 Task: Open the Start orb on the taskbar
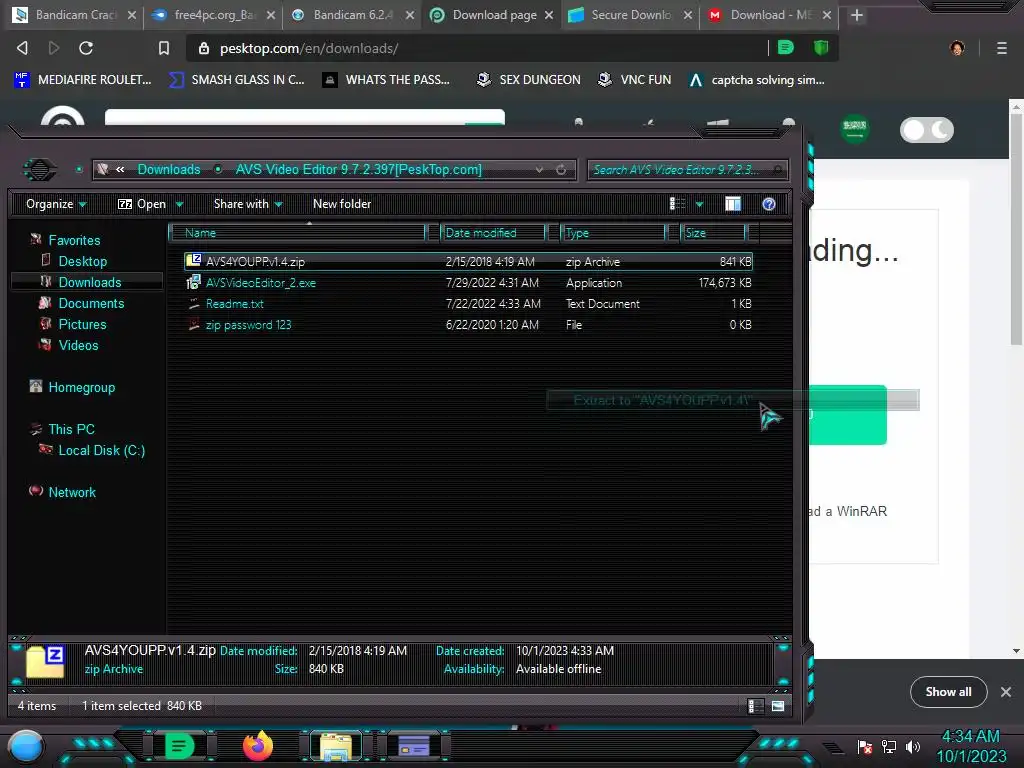[25, 746]
